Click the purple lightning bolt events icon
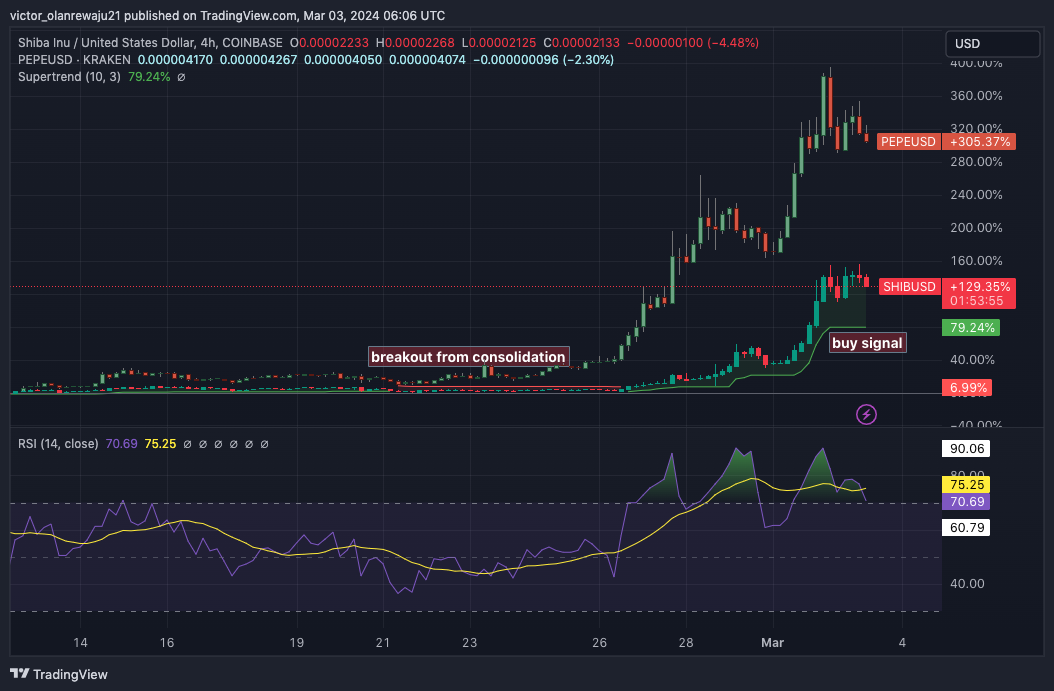1054x691 pixels. coord(866,414)
